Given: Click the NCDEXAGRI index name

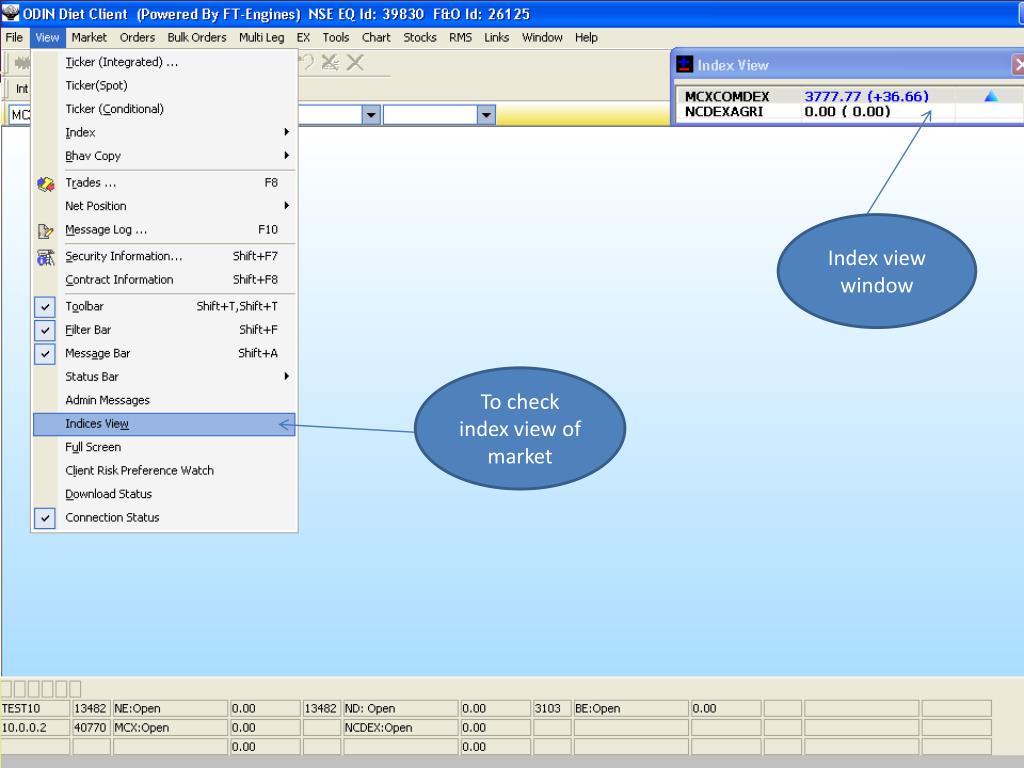Looking at the screenshot, I should pos(724,112).
